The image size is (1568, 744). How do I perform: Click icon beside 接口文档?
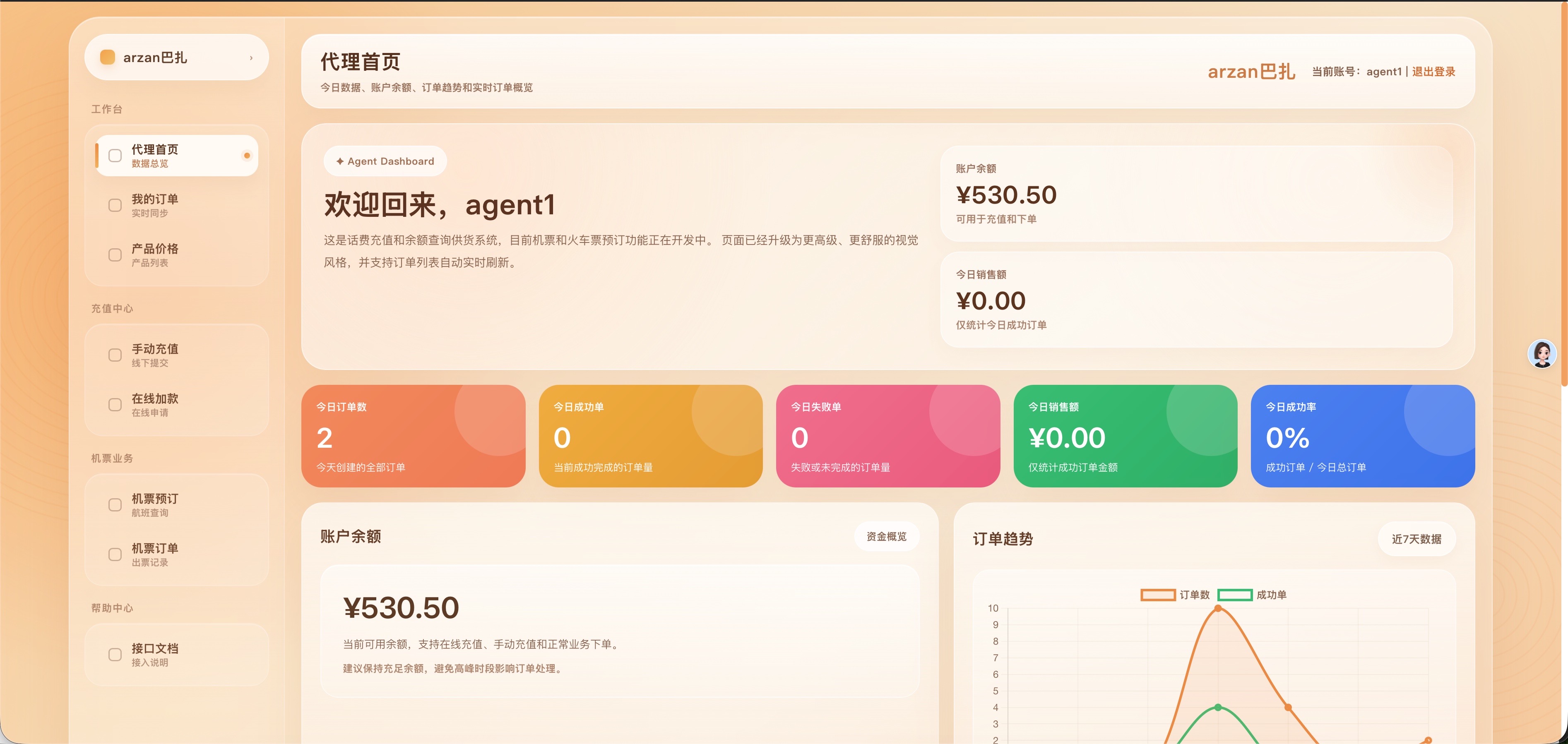(115, 655)
